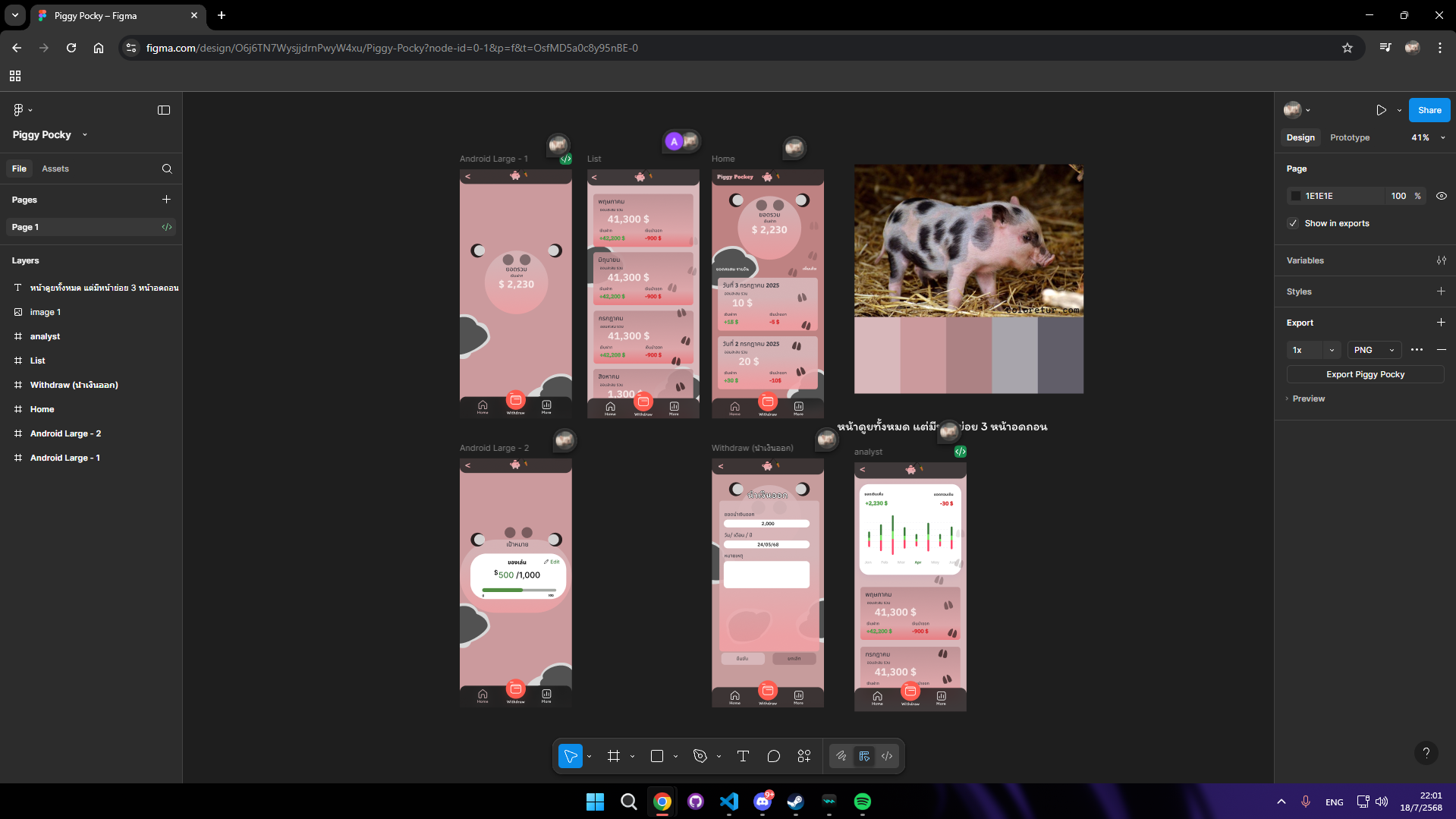Viewport: 1456px width, 819px height.
Task: Click page background color swatch 1E1E1E
Action: click(x=1296, y=196)
